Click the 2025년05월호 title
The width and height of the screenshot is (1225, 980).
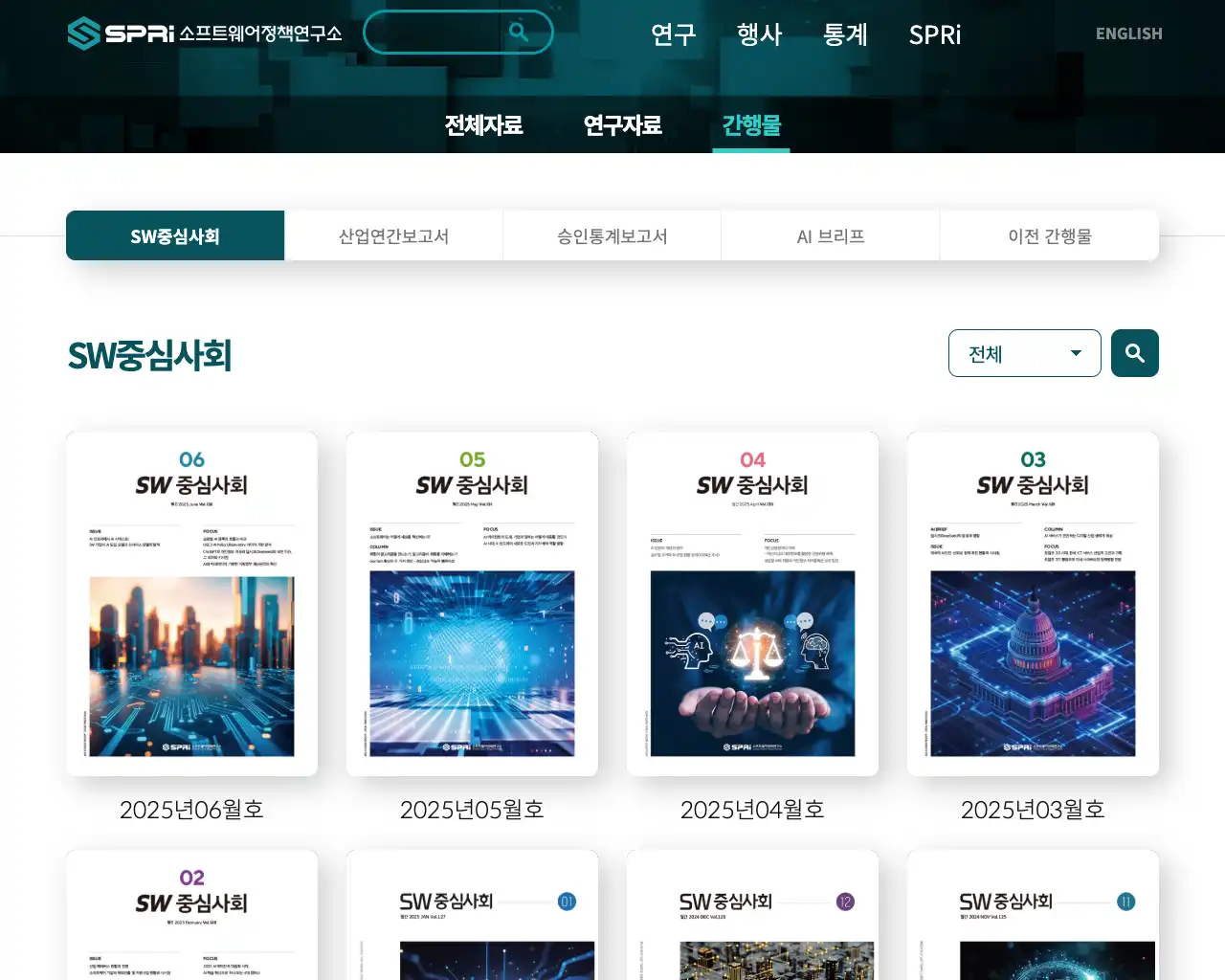(472, 810)
